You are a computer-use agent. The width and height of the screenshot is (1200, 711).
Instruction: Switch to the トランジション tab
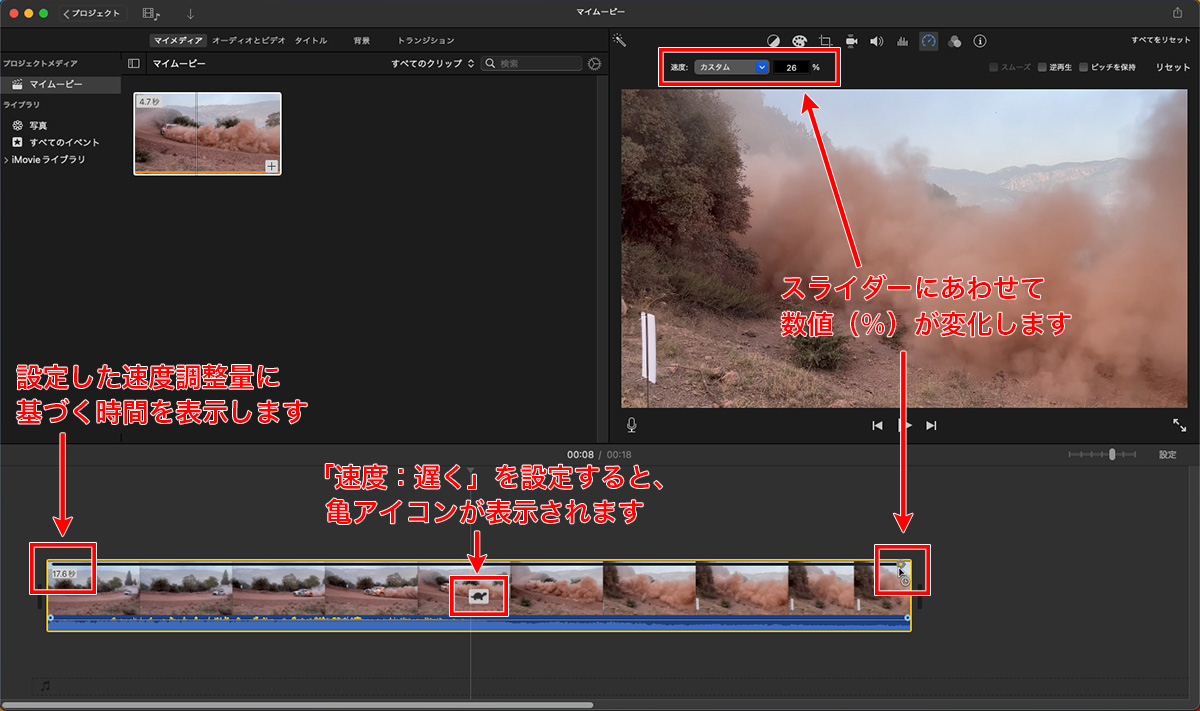pos(425,41)
